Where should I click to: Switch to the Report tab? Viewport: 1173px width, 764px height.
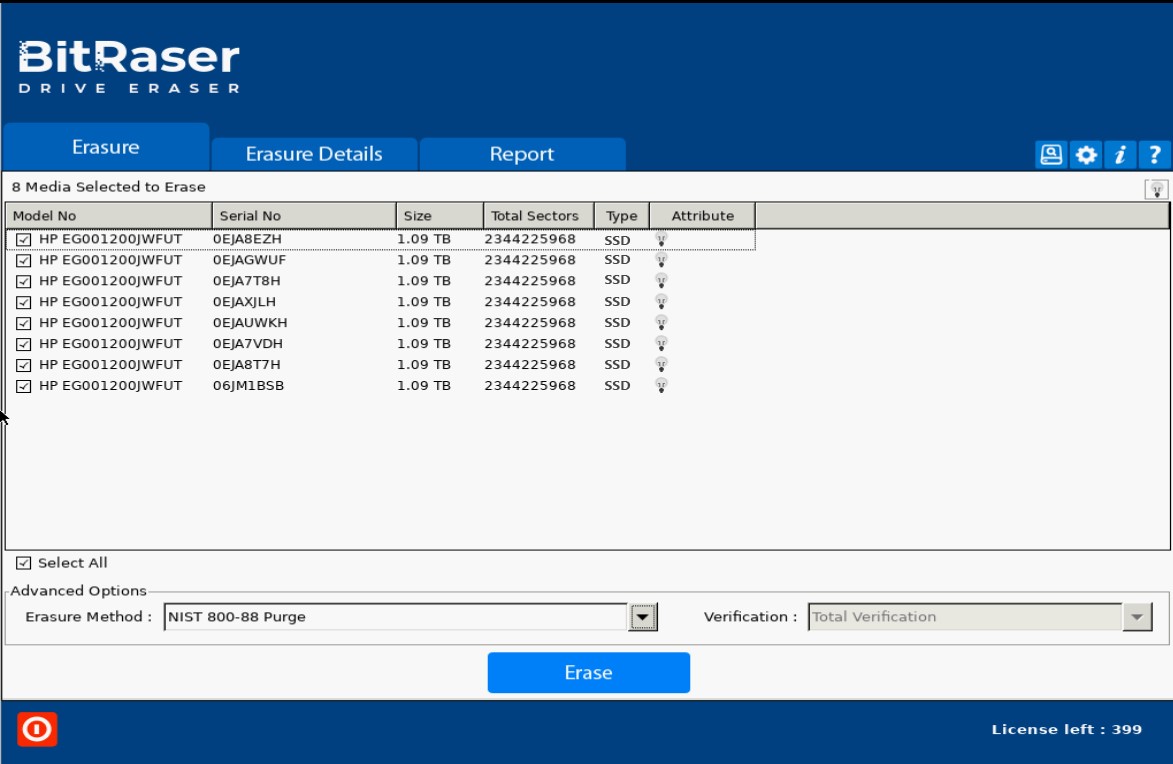(x=522, y=154)
